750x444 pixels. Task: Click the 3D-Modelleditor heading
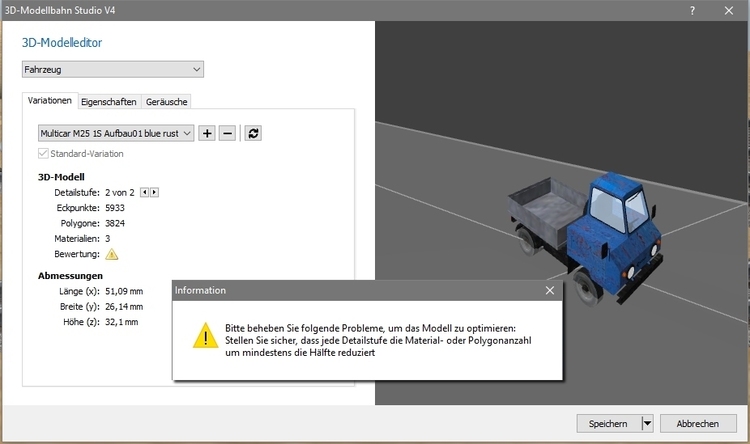coord(62,43)
